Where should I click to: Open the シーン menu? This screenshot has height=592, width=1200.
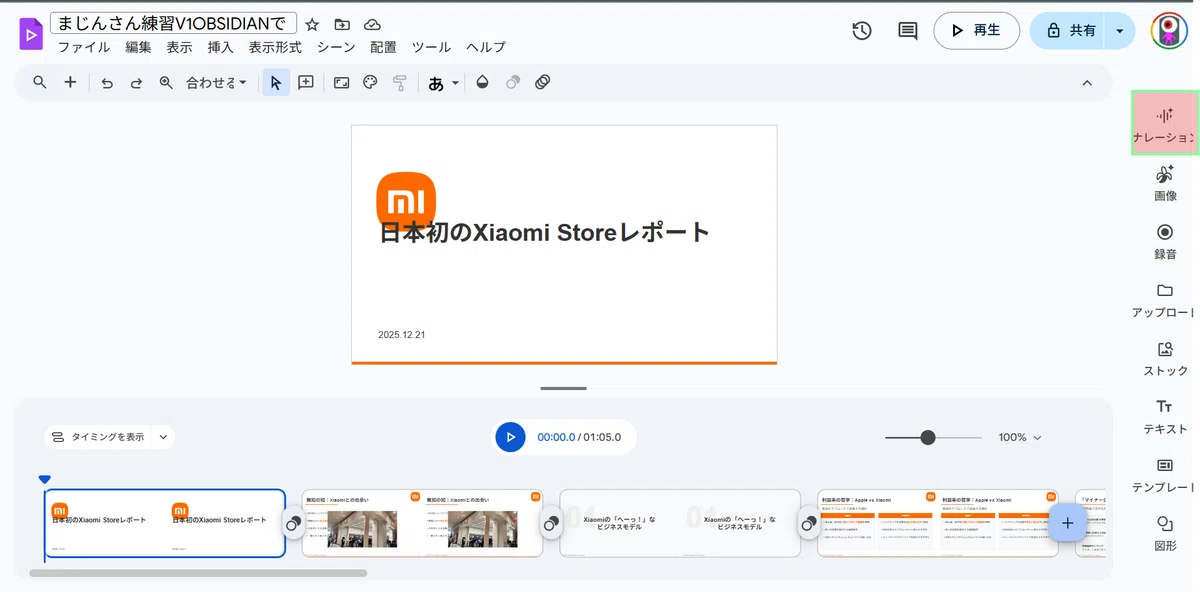336,47
